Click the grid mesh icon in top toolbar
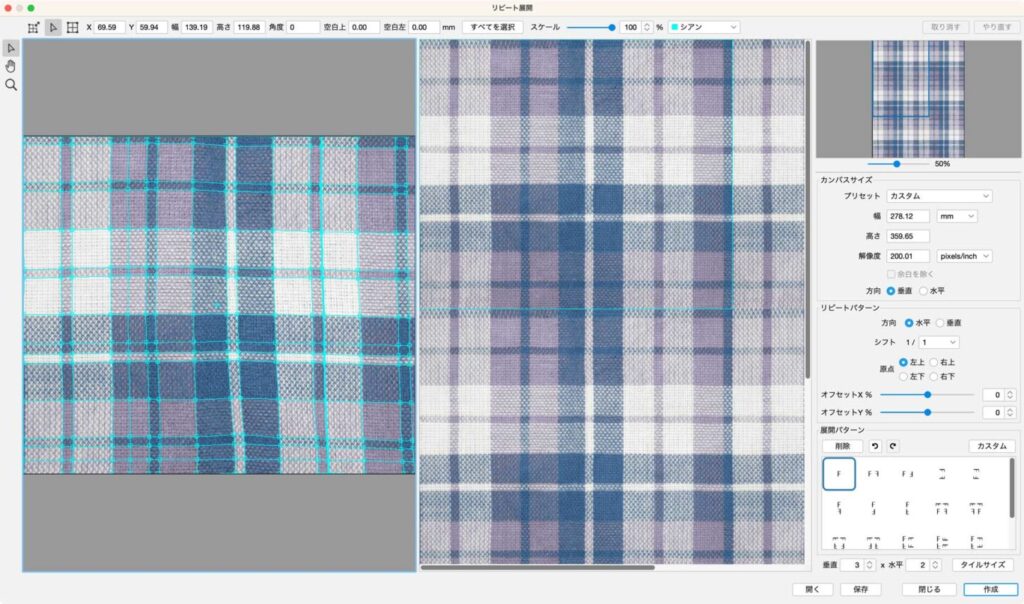This screenshot has width=1024, height=604. point(73,27)
